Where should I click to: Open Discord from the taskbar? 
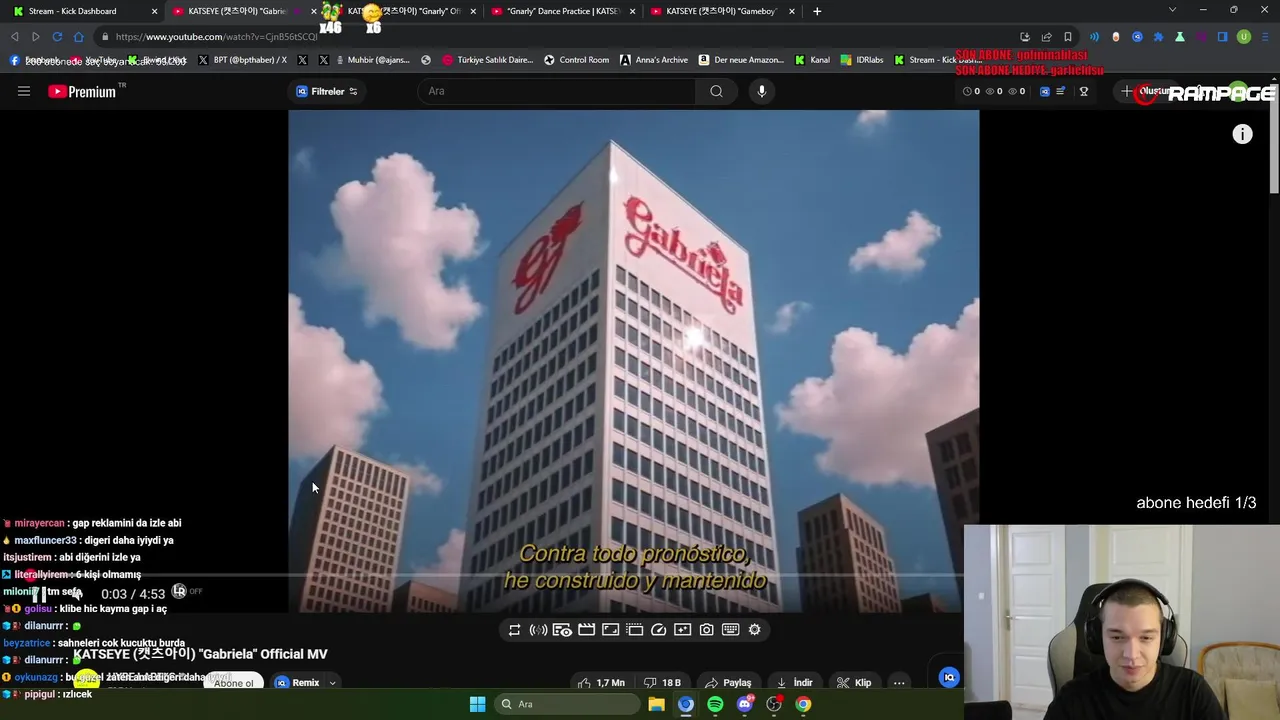(x=744, y=704)
